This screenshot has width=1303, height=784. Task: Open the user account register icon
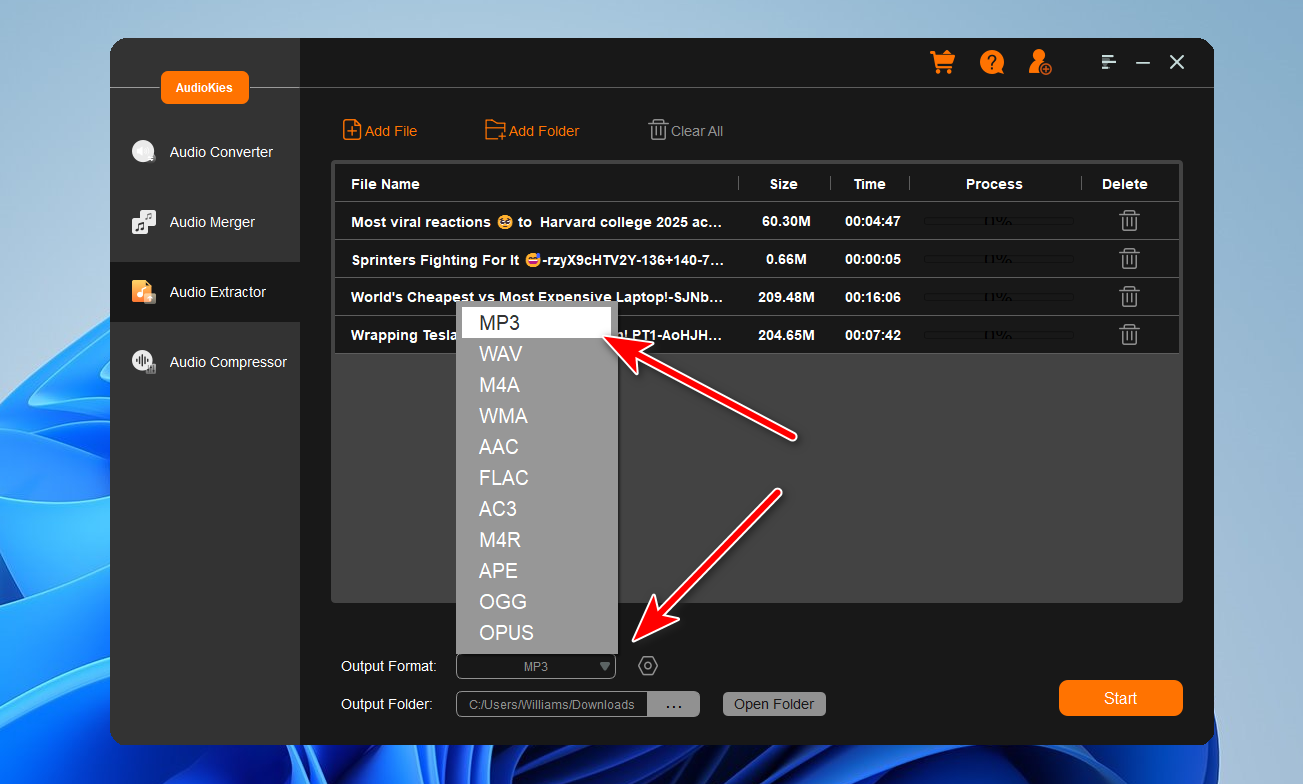1040,62
